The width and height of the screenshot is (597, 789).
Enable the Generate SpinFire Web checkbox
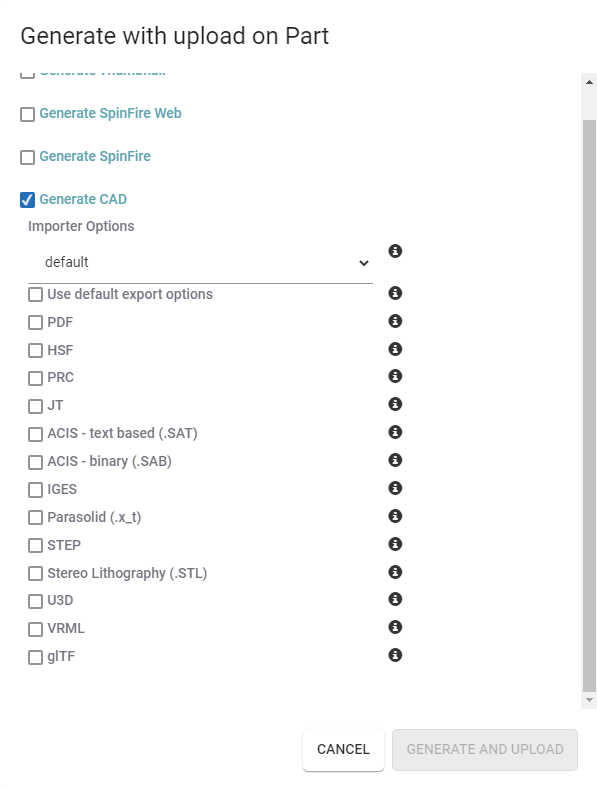click(x=27, y=114)
